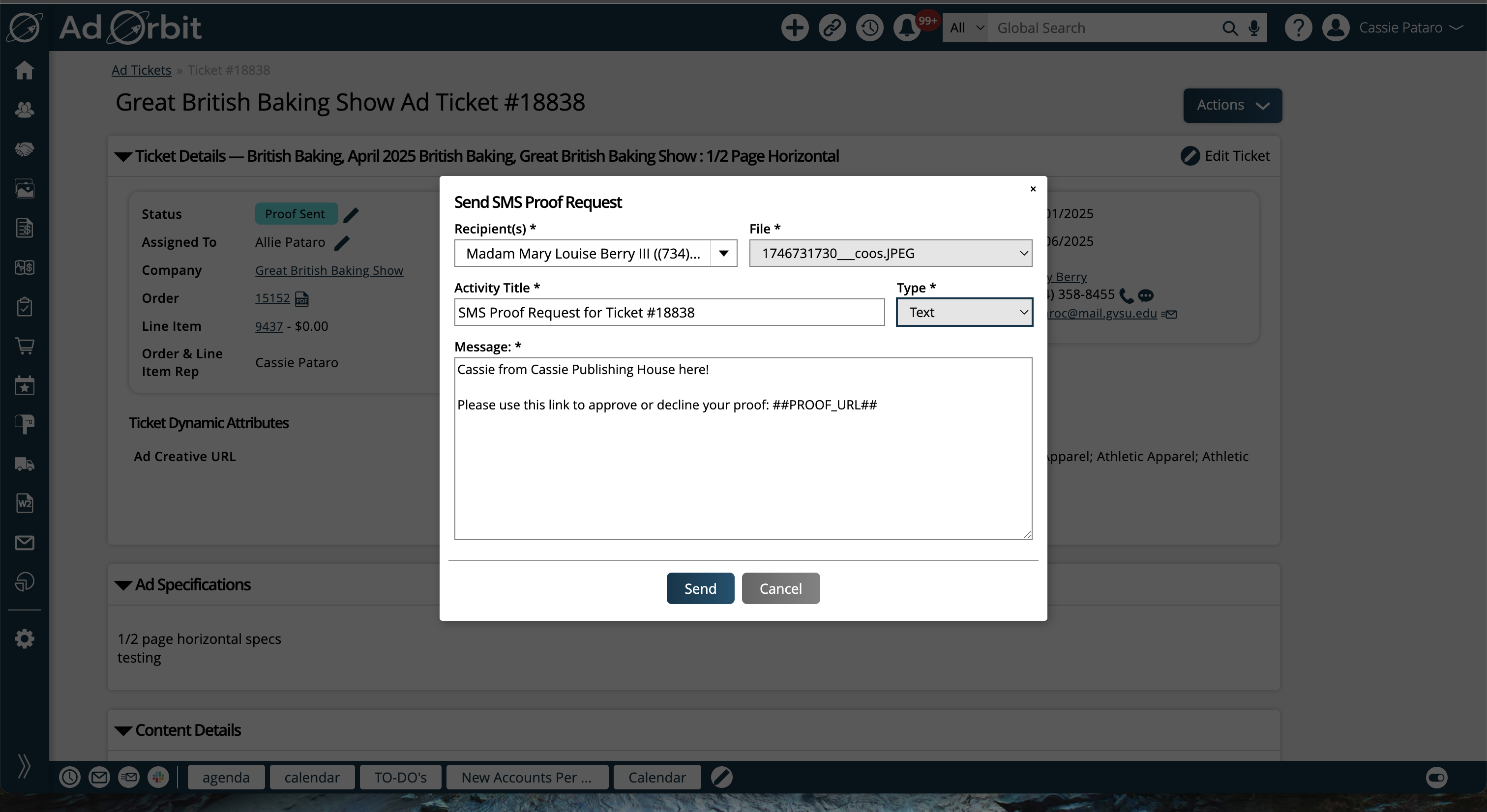Viewport: 1487px width, 812px height.
Task: Click the Cancel button in SMS dialog
Action: (780, 588)
